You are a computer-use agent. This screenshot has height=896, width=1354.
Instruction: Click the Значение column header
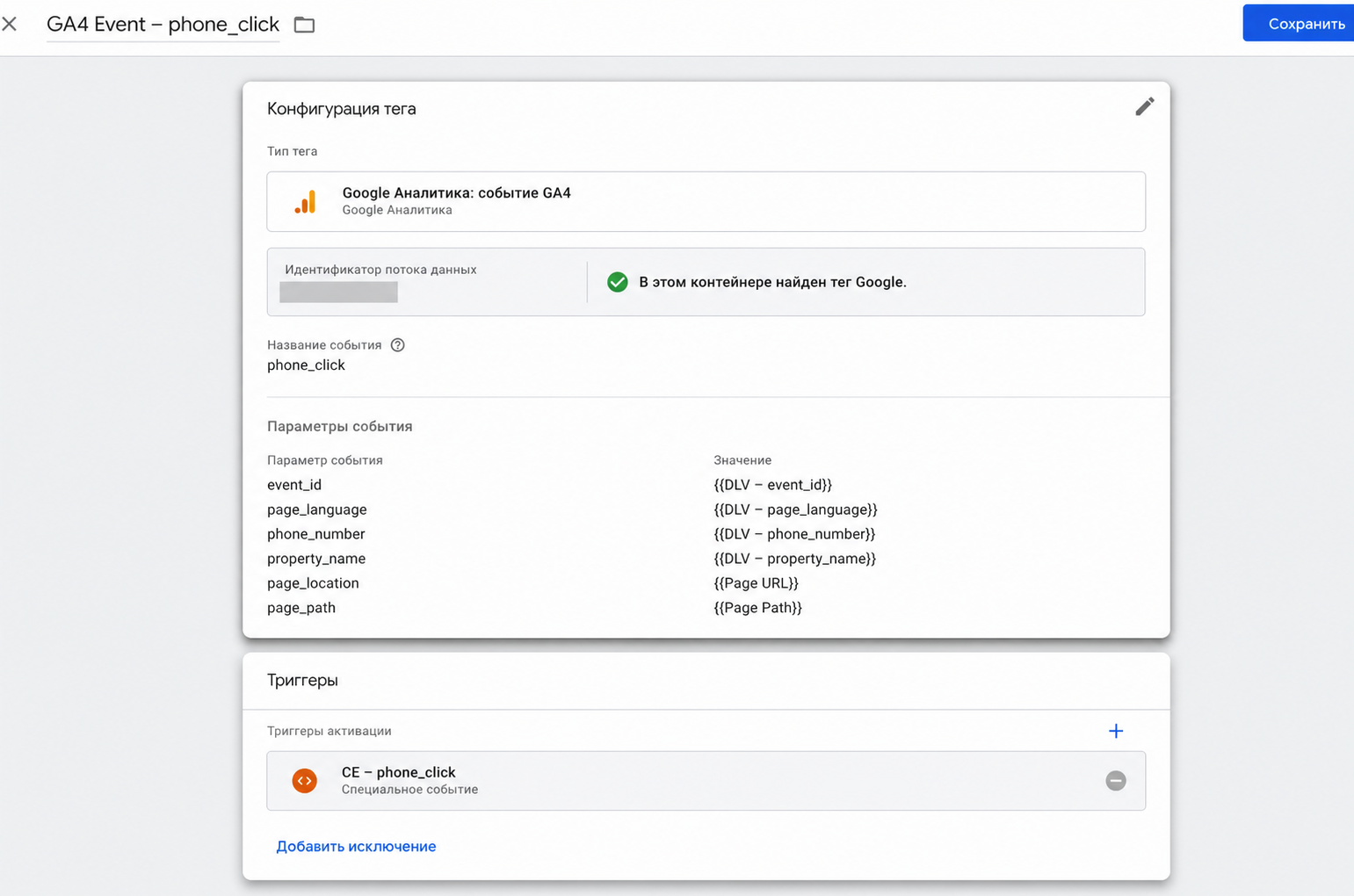point(742,460)
